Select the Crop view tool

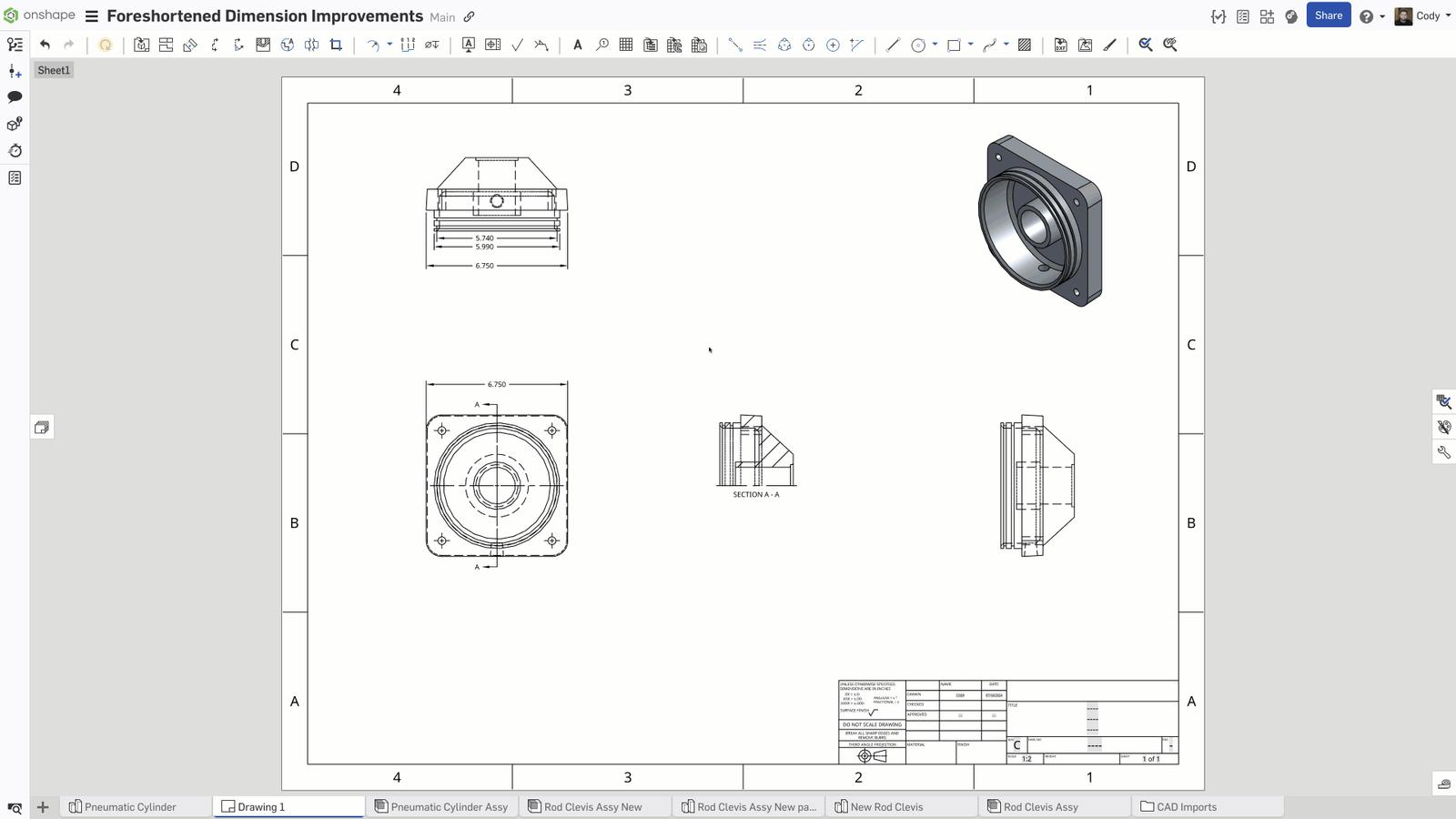tap(336, 45)
